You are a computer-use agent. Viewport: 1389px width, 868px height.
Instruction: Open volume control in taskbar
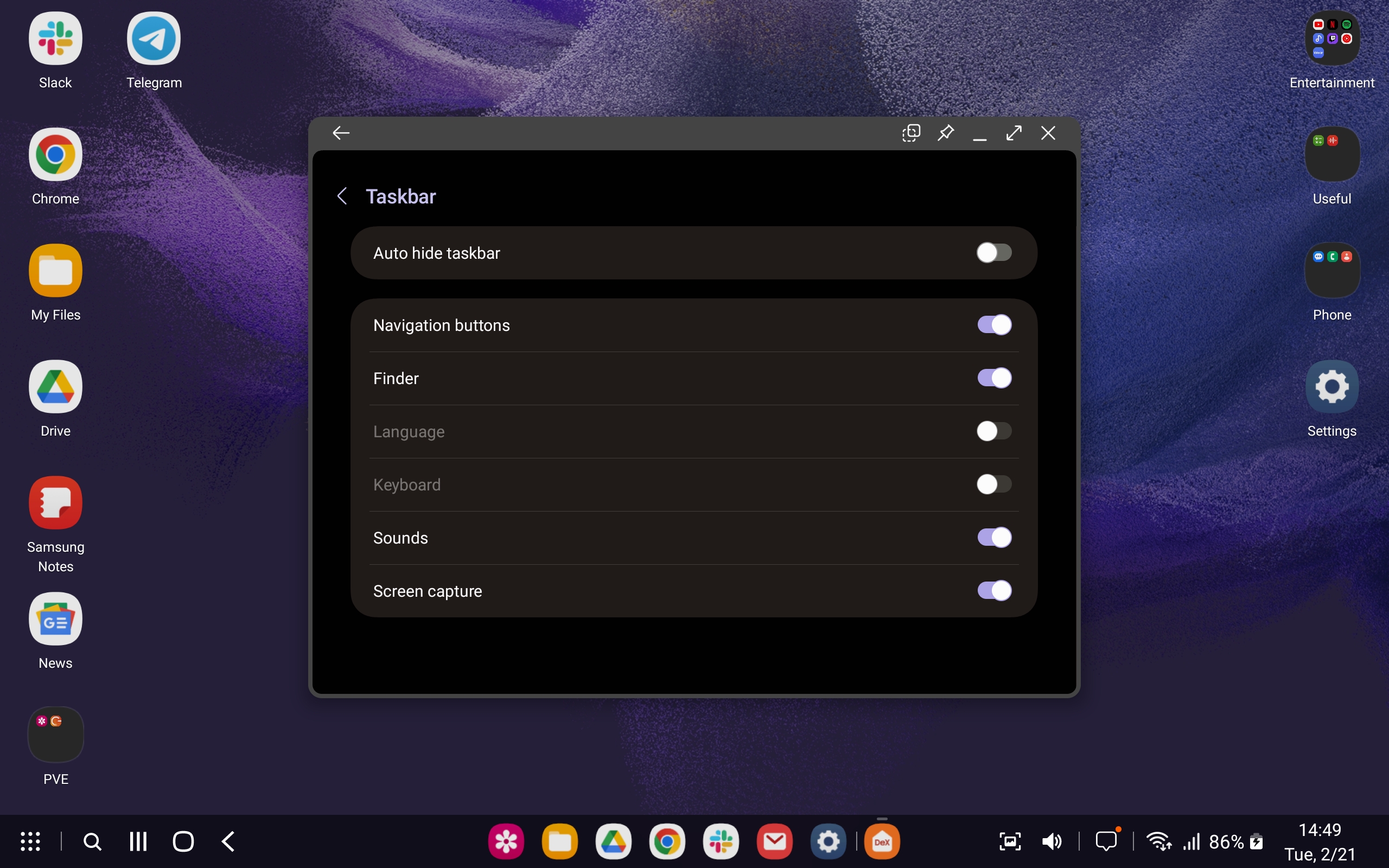click(1052, 841)
